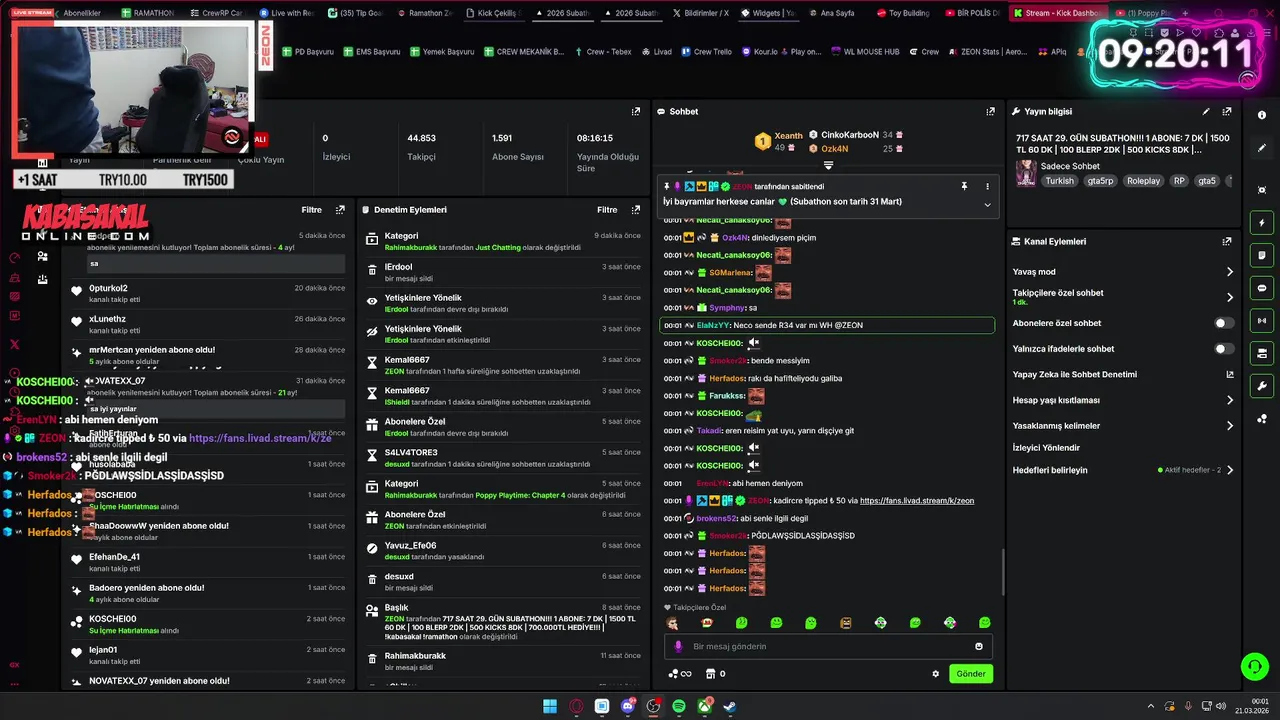Open Filtre in Denetim Eylemleri panel

coord(607,210)
